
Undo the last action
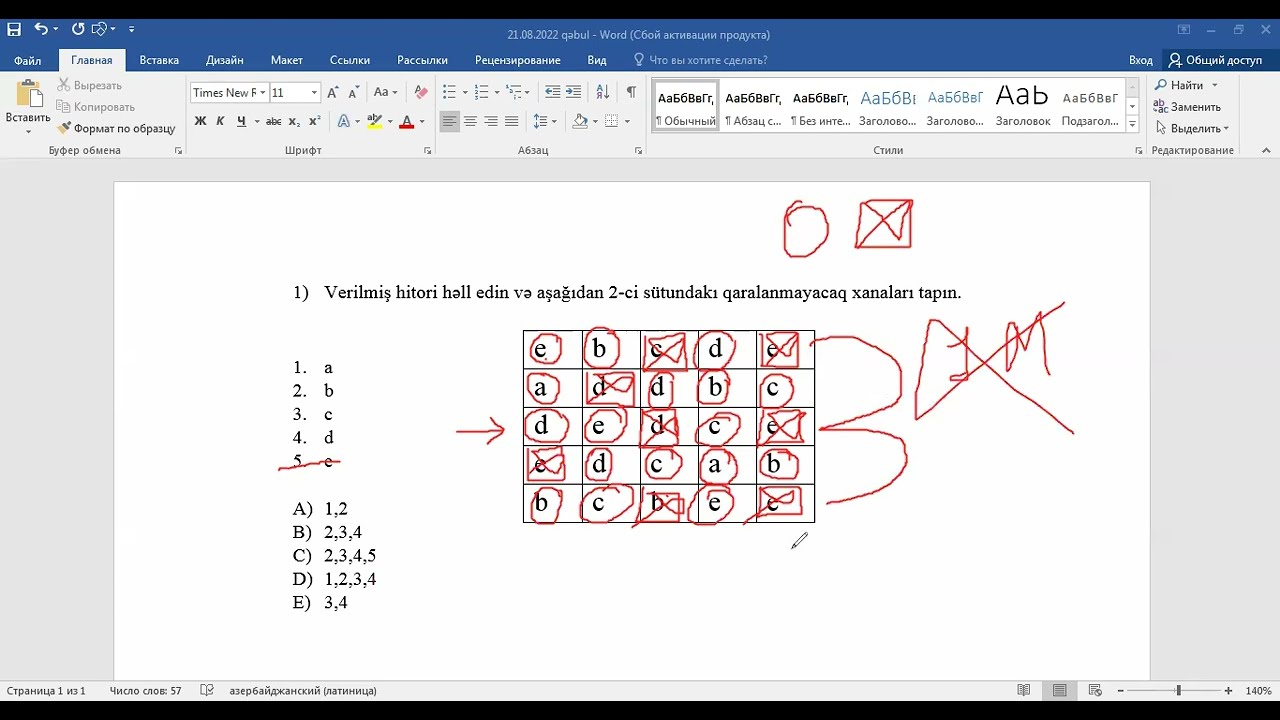(x=40, y=30)
